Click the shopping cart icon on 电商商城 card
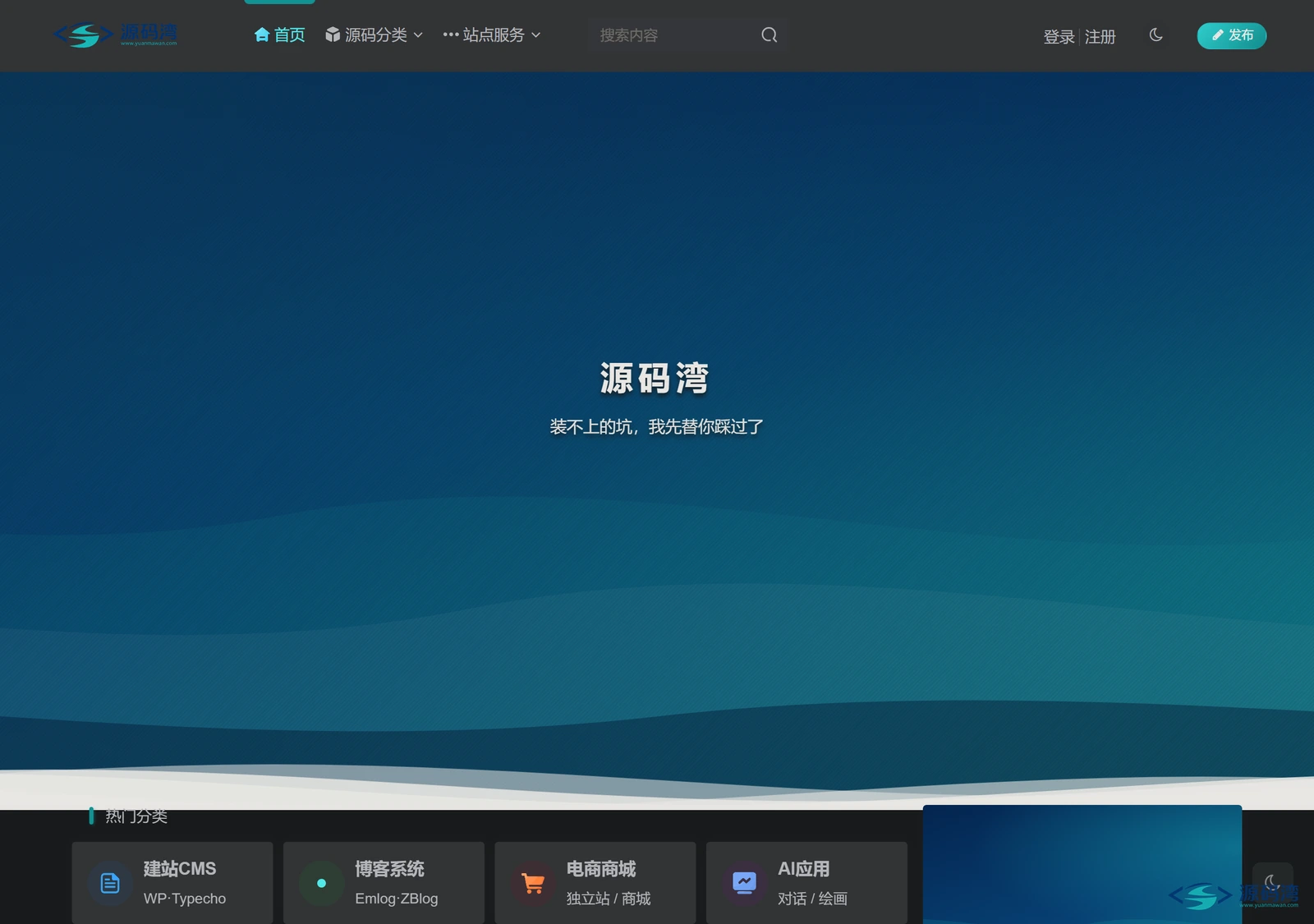Image resolution: width=1314 pixels, height=924 pixels. coord(533,883)
